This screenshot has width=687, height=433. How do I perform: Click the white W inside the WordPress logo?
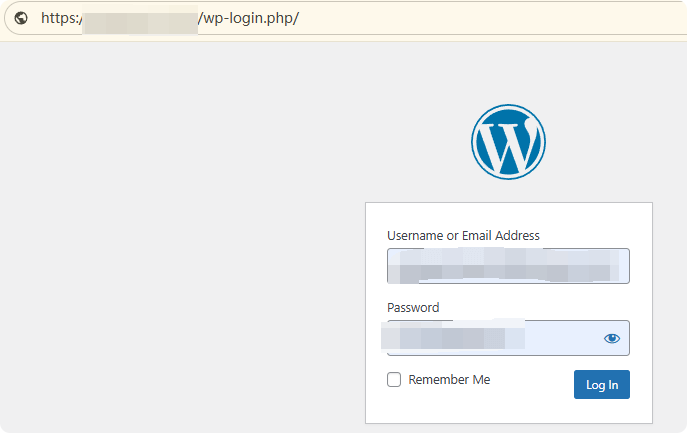click(508, 145)
